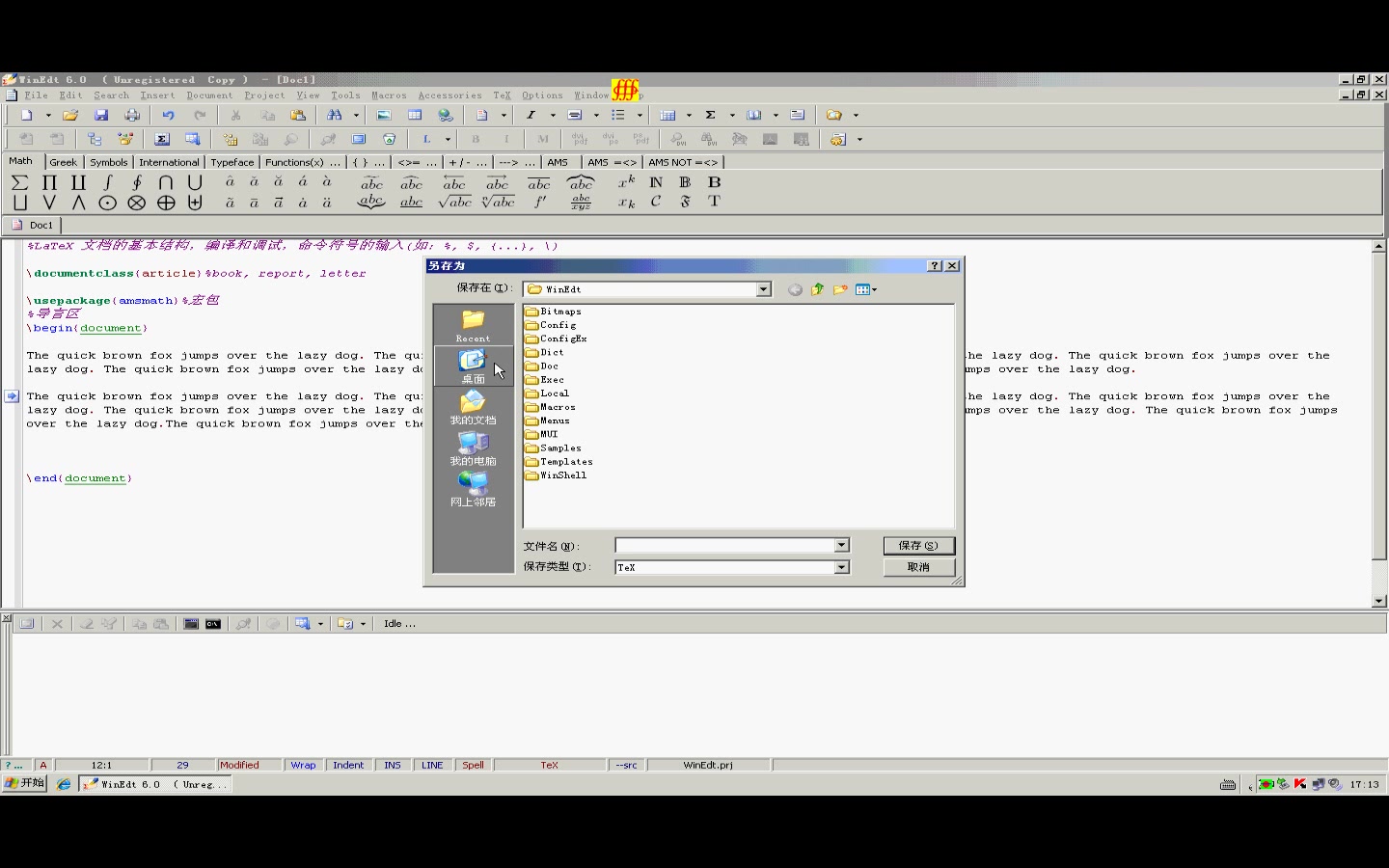Switch to the International tab
1389x868 pixels.
pyautogui.click(x=169, y=162)
